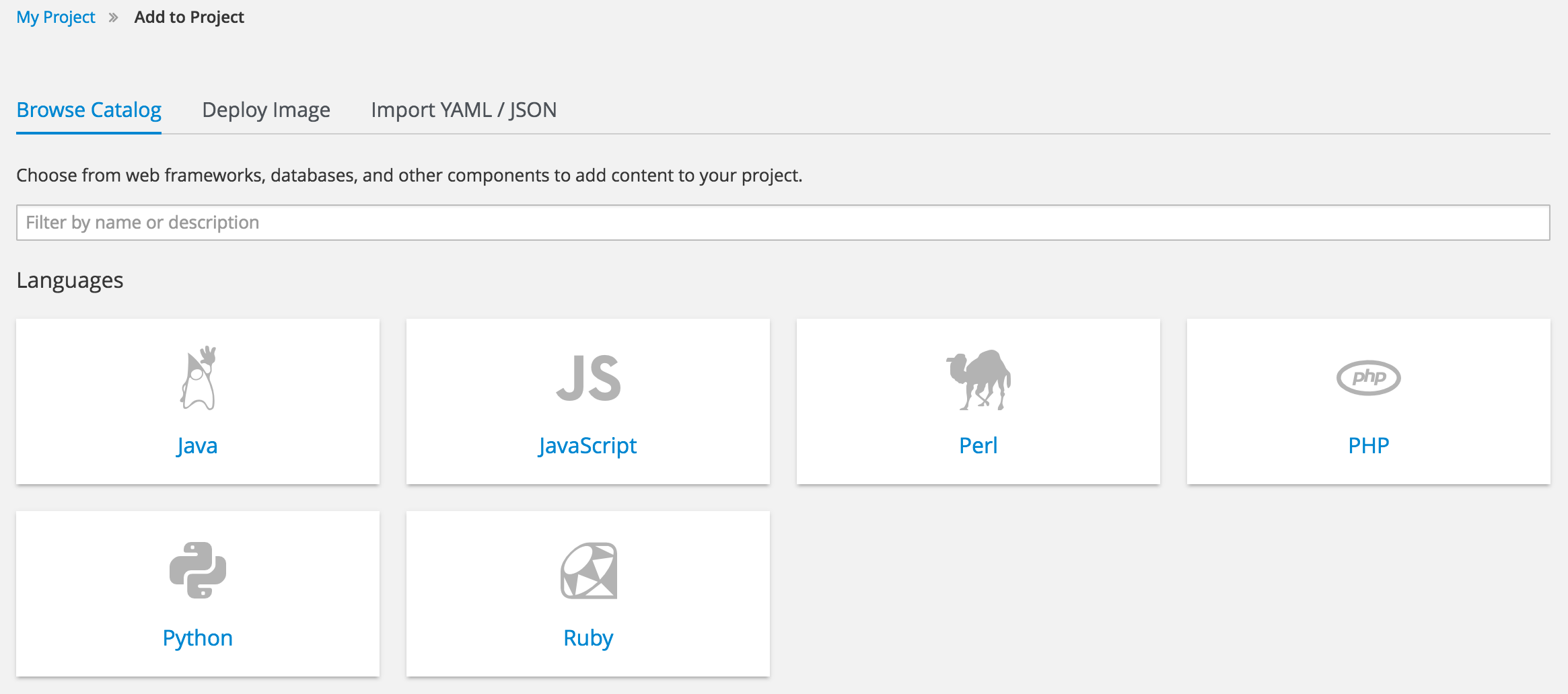1568x694 pixels.
Task: Click the PHP oval logo icon
Action: [1368, 377]
